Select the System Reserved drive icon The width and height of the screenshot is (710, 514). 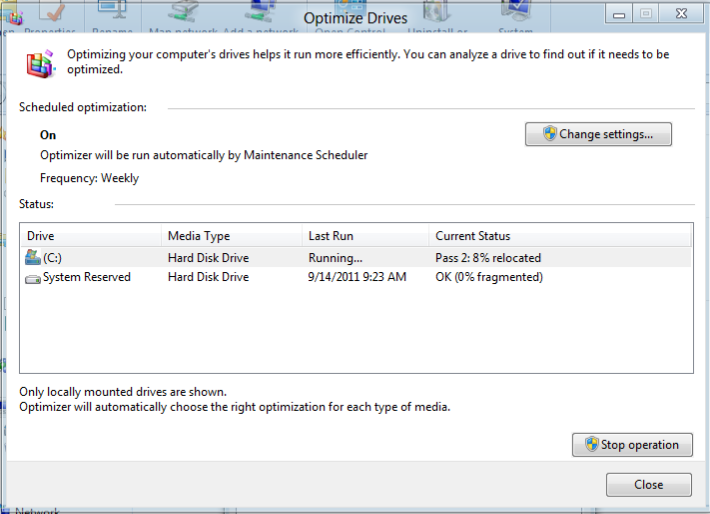point(33,278)
